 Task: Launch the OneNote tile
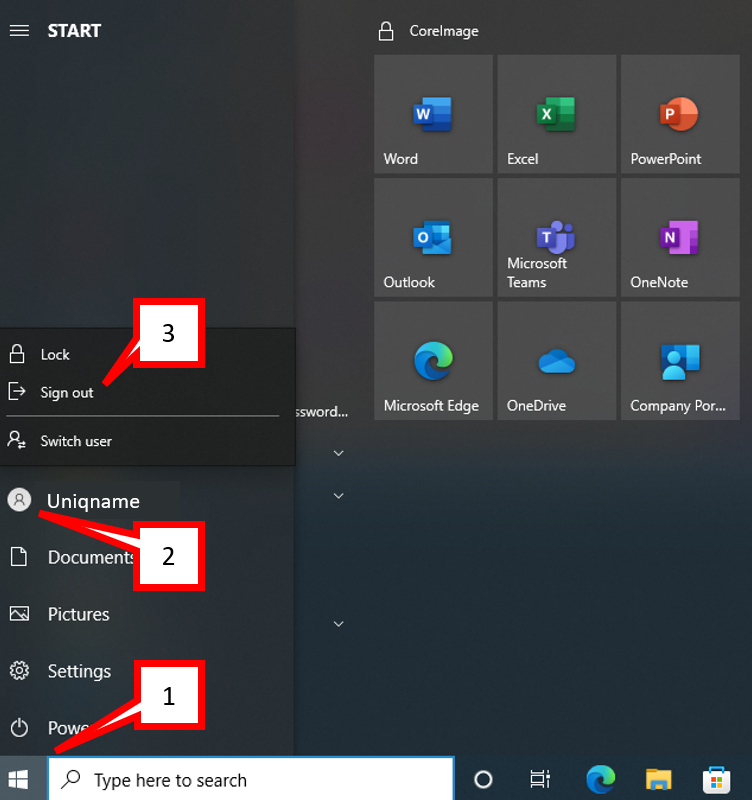[x=680, y=237]
